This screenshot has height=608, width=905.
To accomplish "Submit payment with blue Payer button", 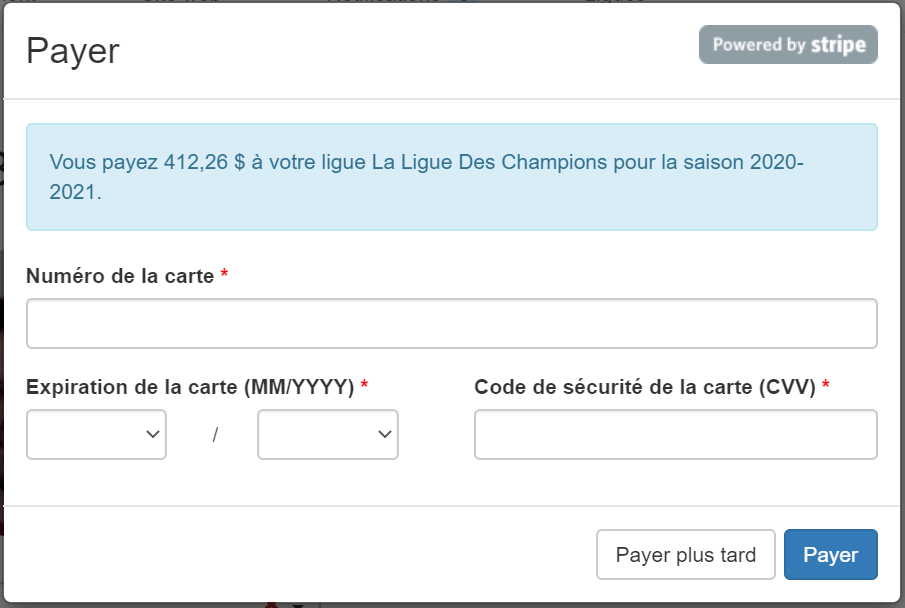I will click(831, 554).
